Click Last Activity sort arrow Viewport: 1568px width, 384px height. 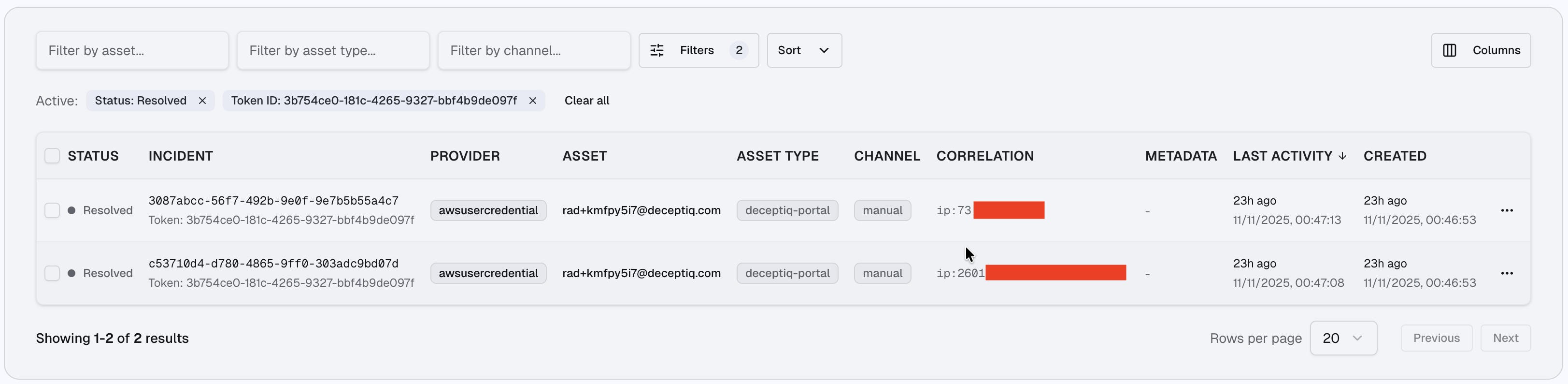(x=1342, y=156)
